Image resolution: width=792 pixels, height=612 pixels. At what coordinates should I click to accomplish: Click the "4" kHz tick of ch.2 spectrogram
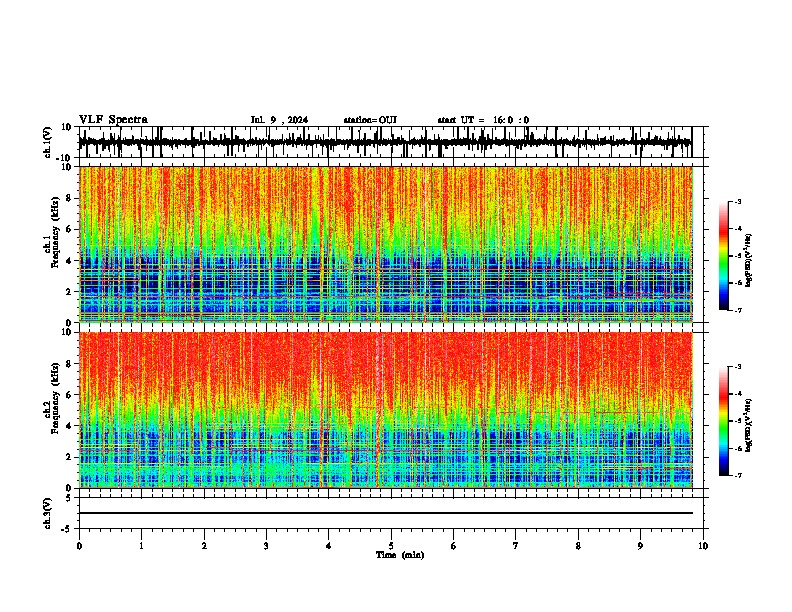pos(70,426)
